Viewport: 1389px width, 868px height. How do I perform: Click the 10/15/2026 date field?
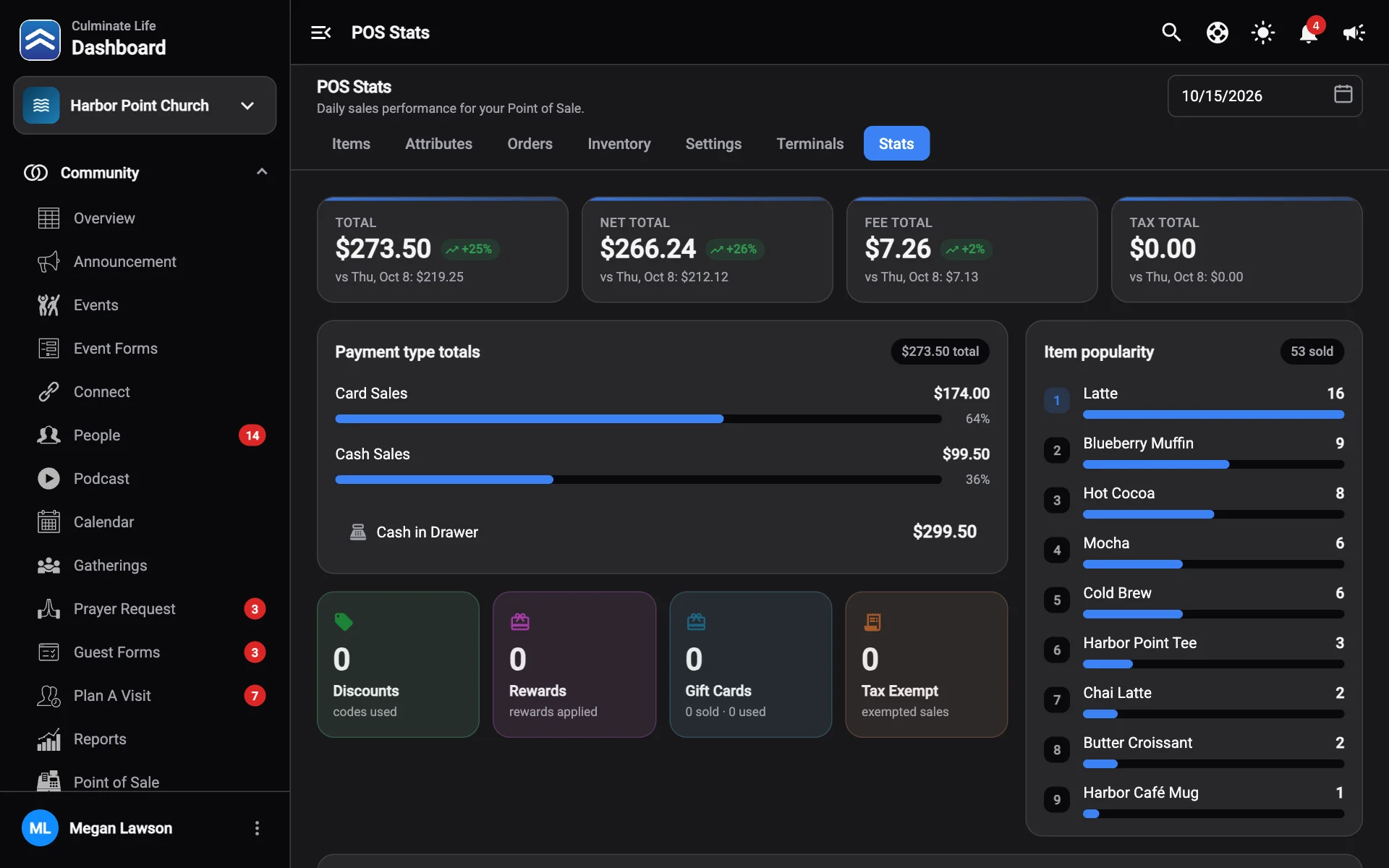(1265, 95)
